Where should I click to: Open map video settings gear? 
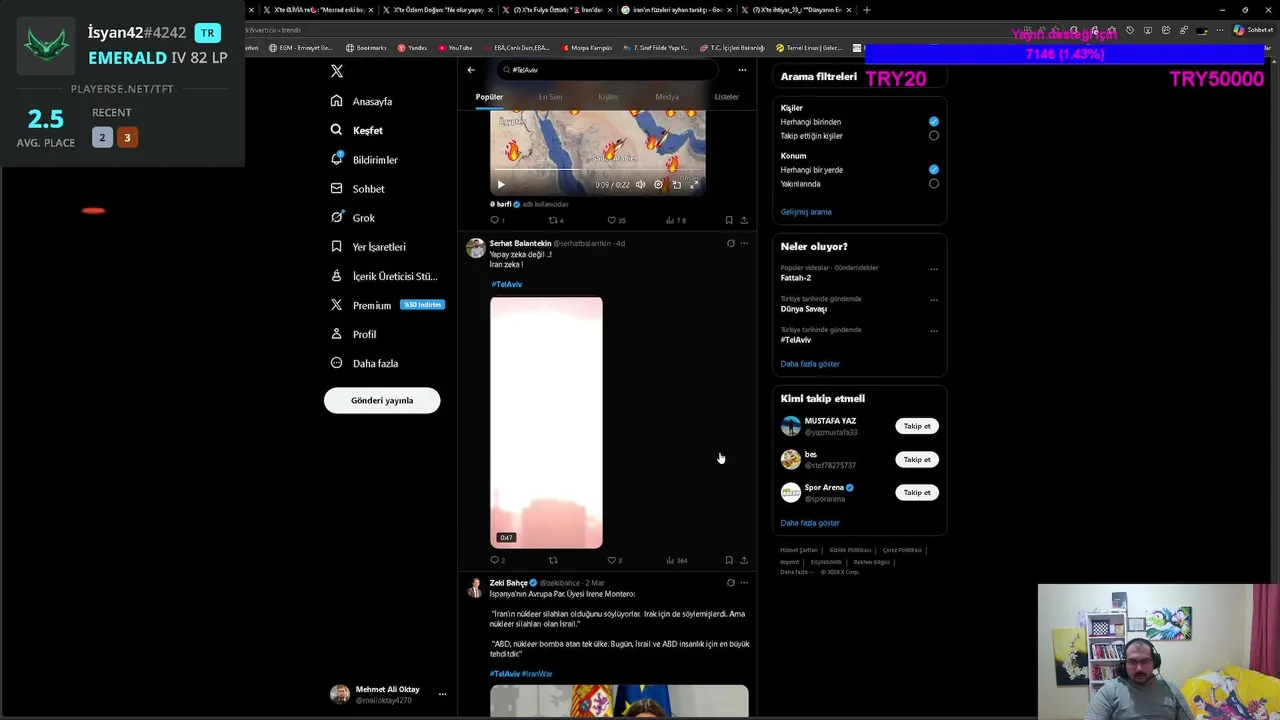pos(658,184)
